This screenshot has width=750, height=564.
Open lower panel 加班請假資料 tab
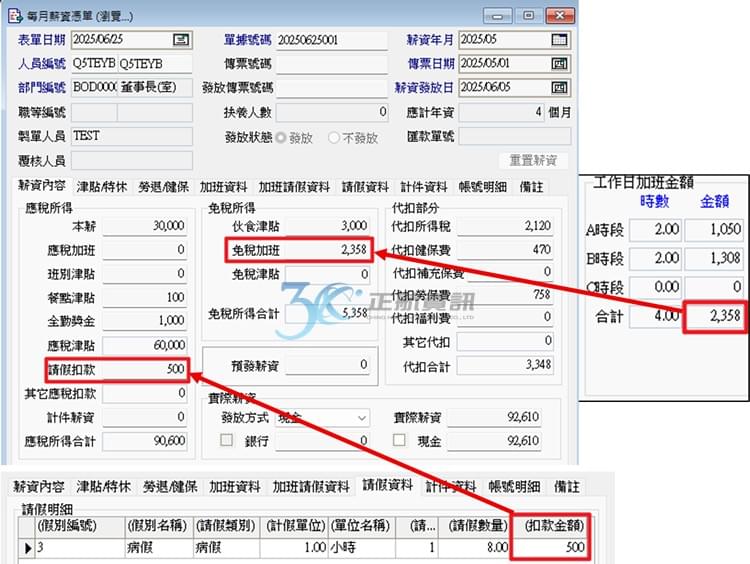pos(311,487)
